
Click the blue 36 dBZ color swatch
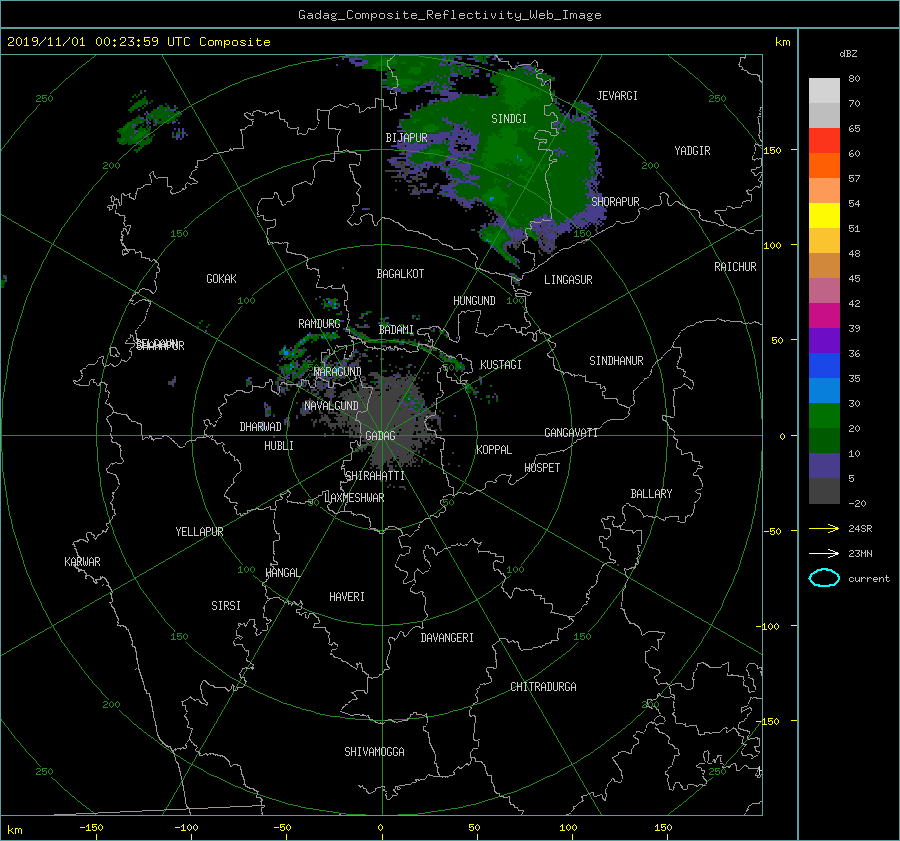tap(824, 365)
